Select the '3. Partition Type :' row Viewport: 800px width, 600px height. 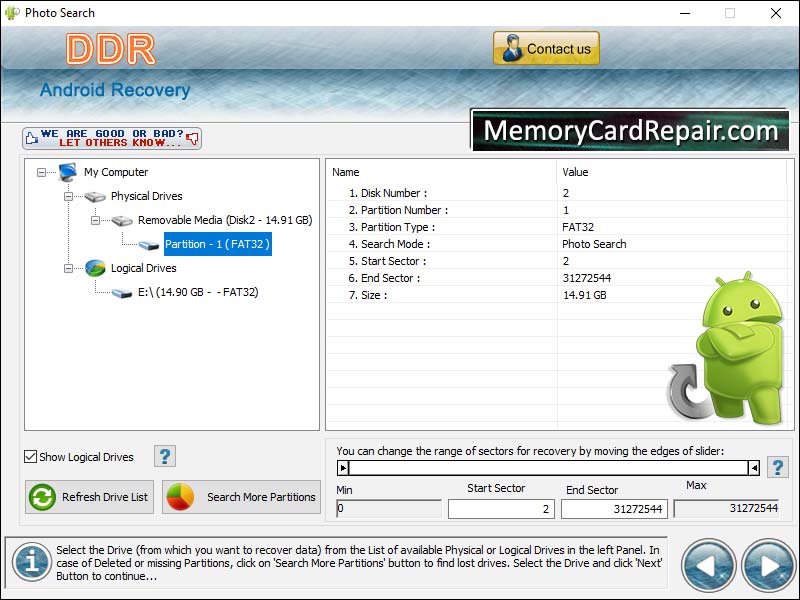558,227
